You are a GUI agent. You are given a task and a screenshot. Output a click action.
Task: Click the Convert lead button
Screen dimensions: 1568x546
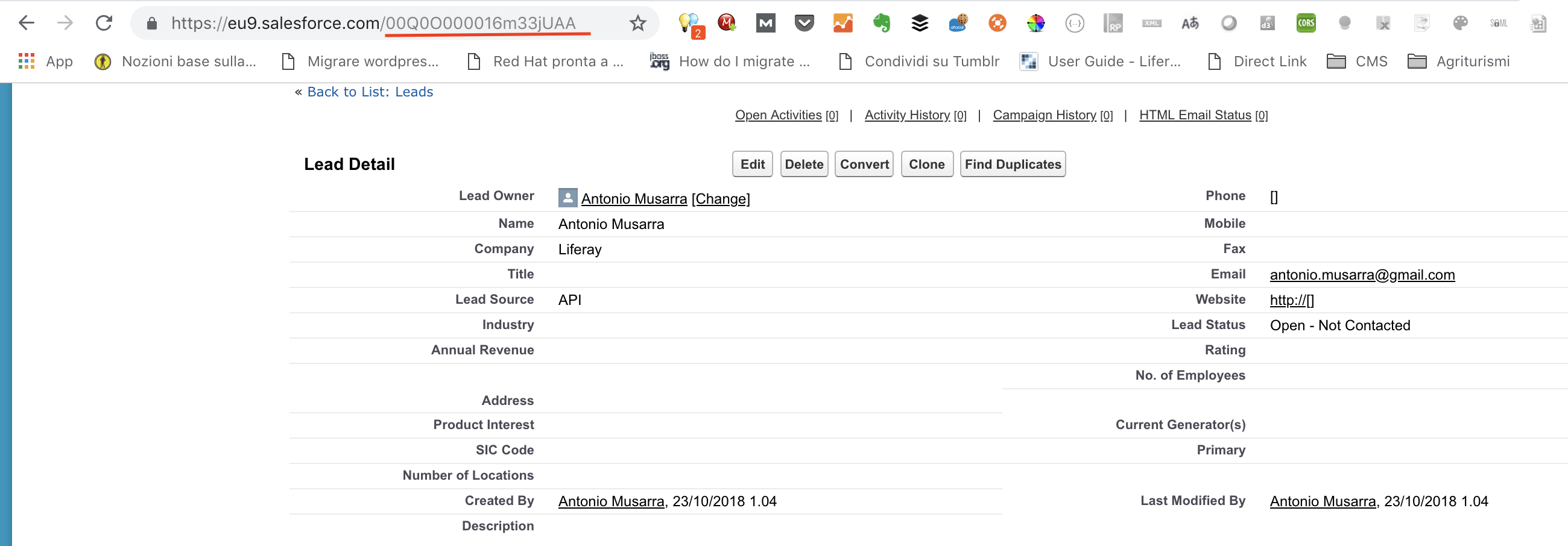pos(864,164)
